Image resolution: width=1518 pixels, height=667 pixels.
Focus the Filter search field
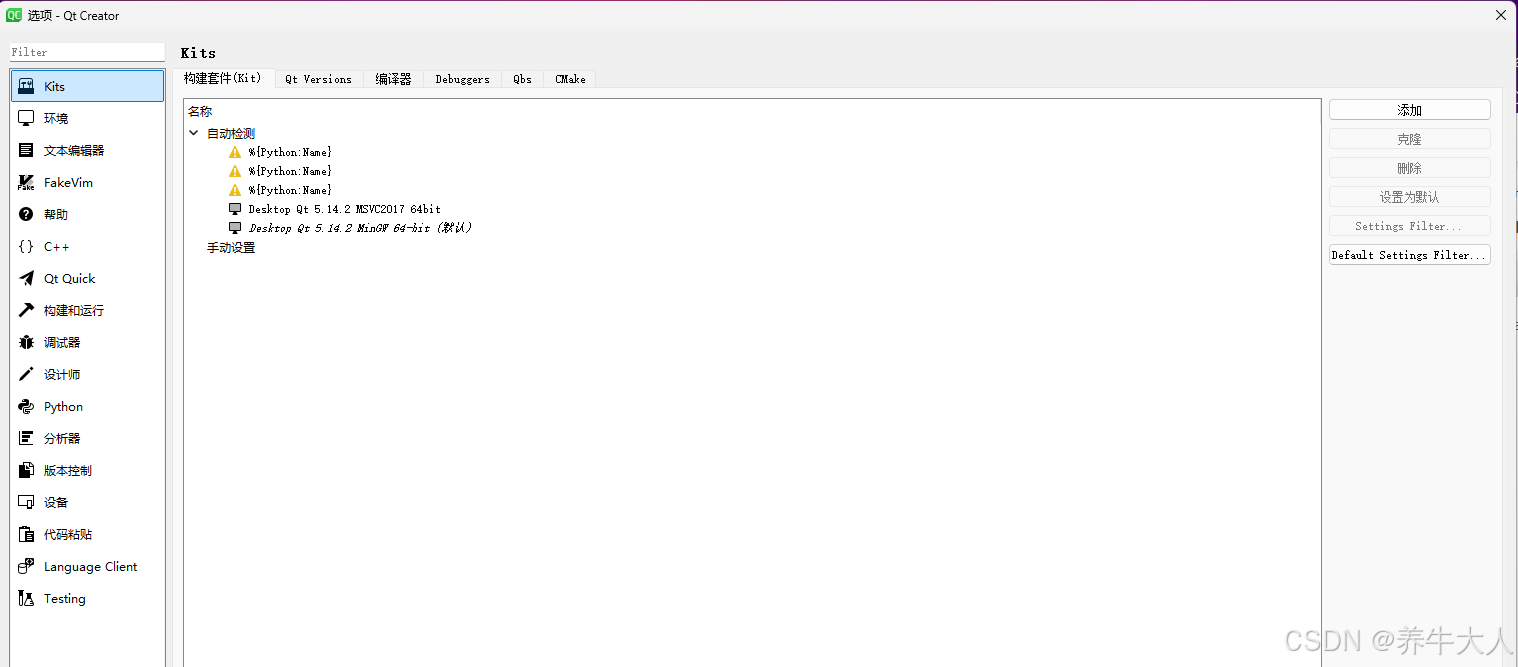tap(87, 52)
